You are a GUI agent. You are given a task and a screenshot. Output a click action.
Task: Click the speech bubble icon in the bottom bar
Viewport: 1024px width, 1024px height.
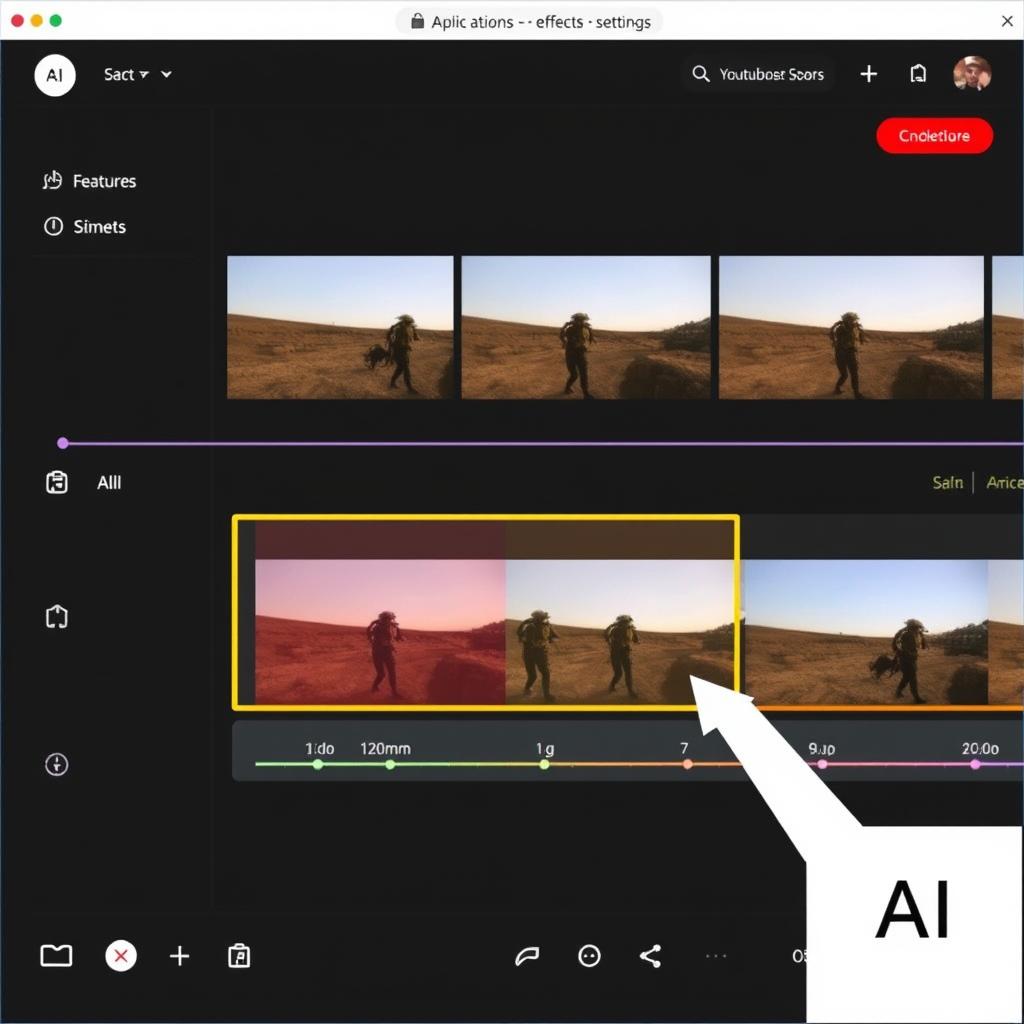tap(529, 956)
